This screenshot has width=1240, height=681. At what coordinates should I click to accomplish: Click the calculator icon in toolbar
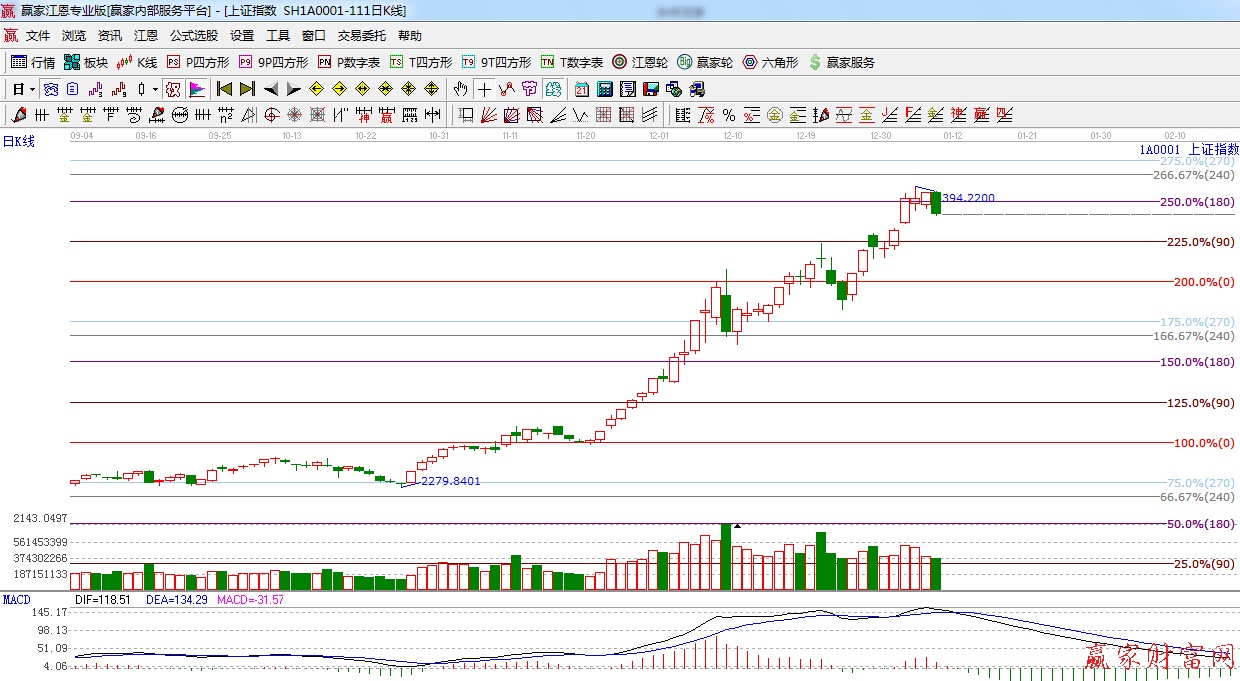click(604, 89)
